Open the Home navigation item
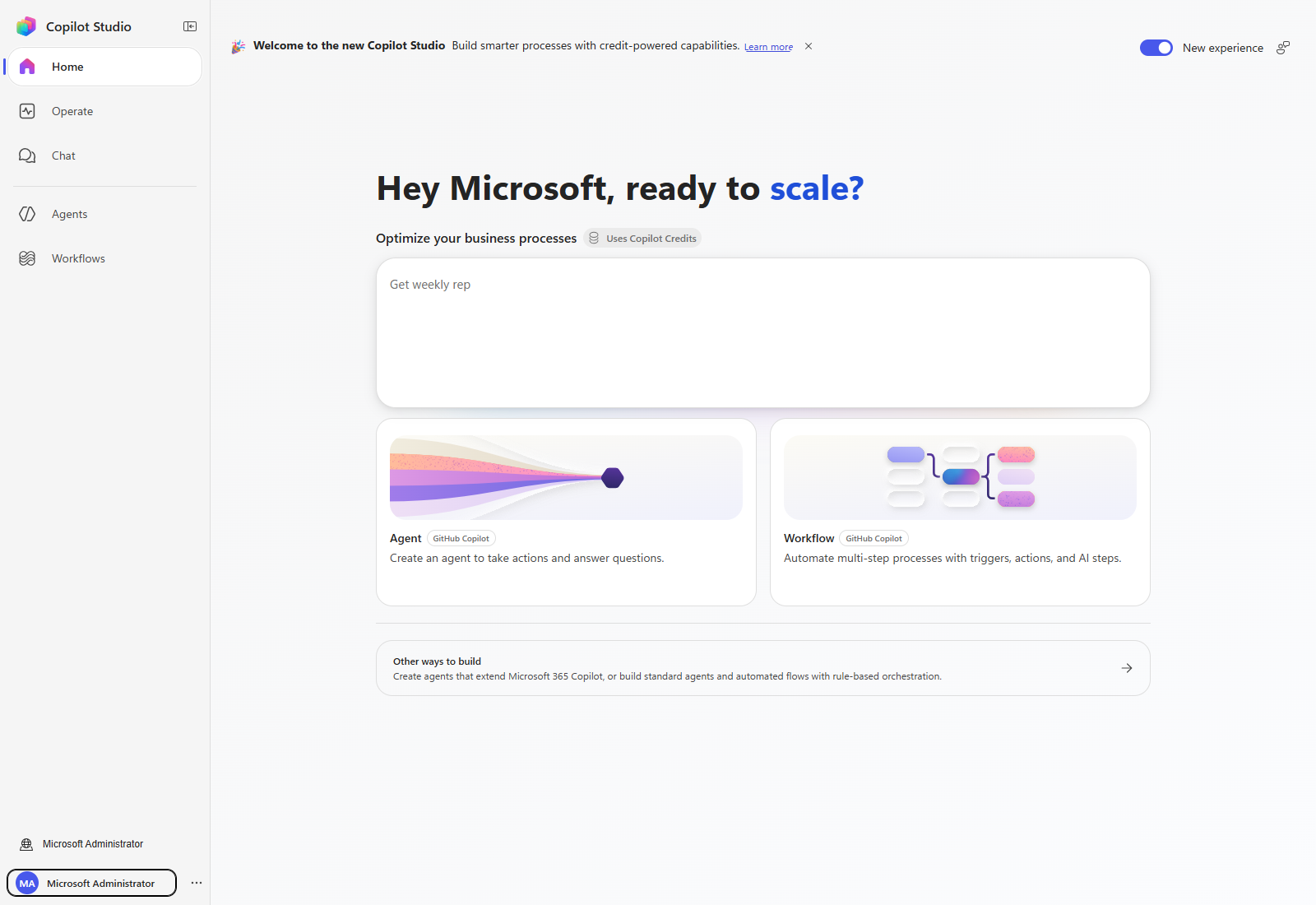This screenshot has width=1316, height=905. click(104, 67)
